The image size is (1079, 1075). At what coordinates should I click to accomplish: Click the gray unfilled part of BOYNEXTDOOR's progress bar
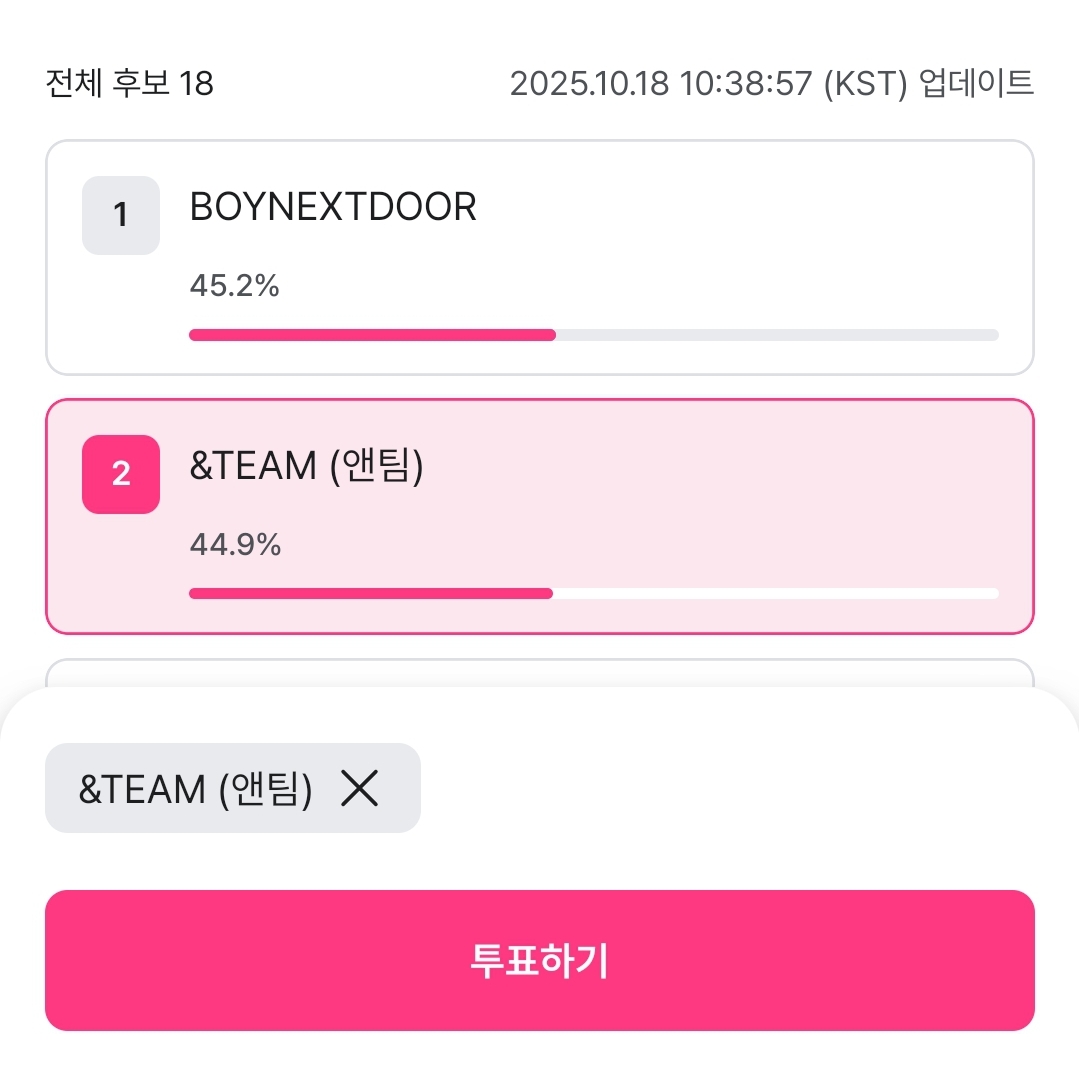tap(776, 335)
